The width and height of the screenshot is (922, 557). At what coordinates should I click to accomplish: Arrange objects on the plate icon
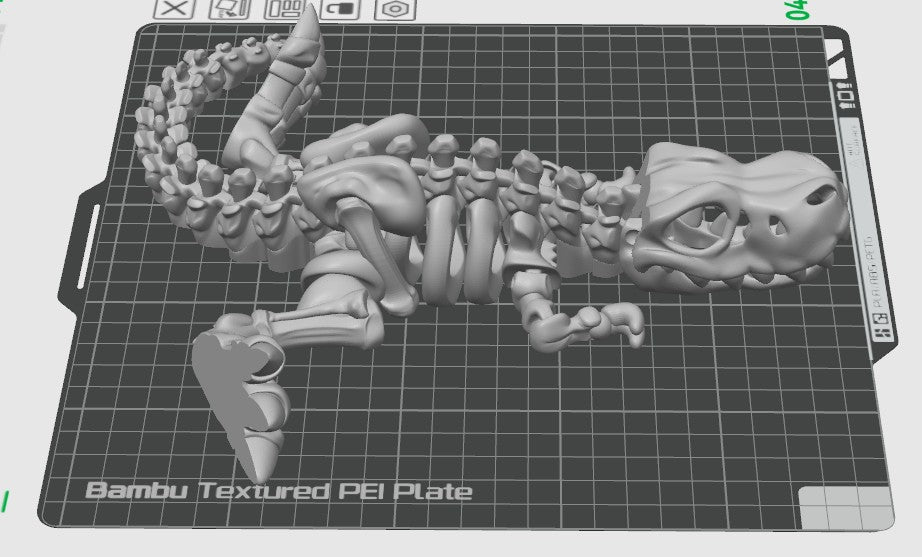[283, 9]
